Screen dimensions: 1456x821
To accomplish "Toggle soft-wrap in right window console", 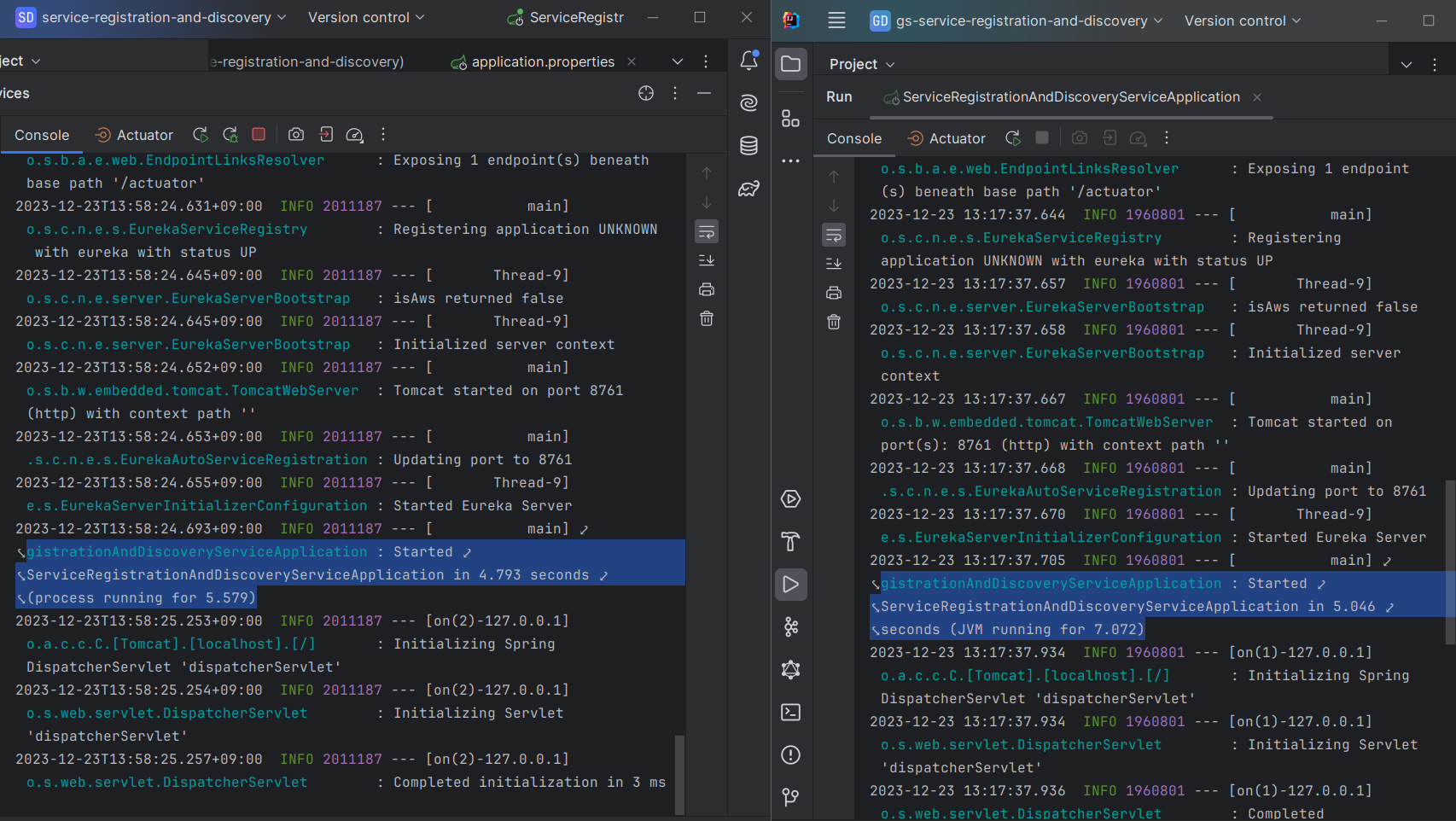I will click(834, 235).
